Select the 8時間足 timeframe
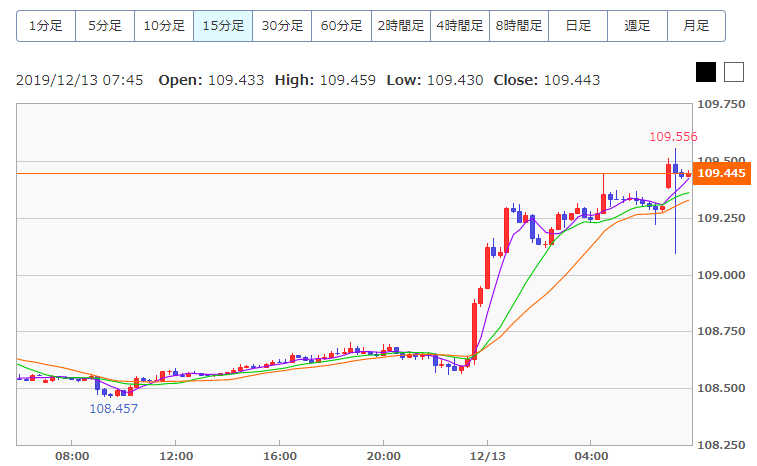 (518, 26)
